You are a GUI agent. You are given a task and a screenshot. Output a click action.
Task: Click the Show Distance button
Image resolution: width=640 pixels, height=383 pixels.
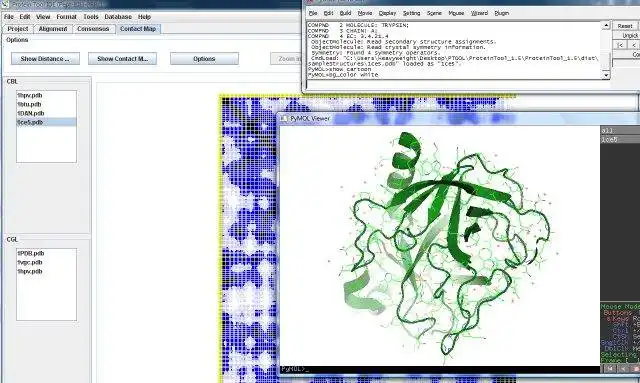click(45, 59)
